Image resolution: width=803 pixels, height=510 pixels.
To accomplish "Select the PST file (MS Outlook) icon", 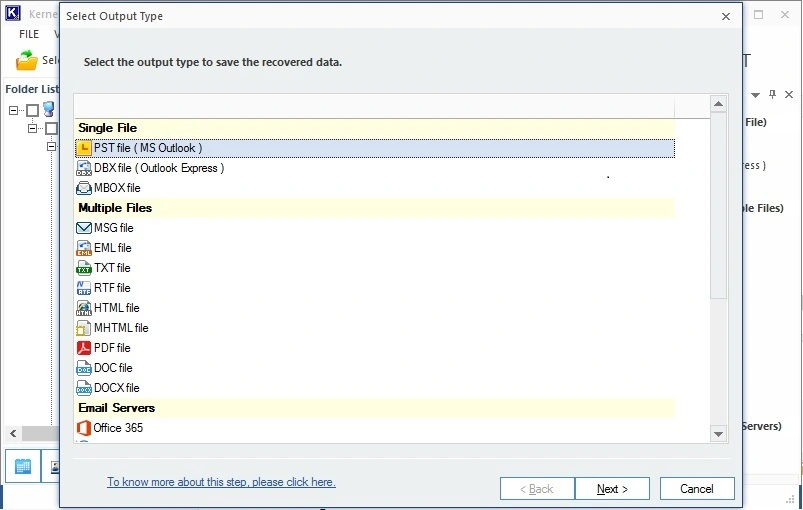I will [84, 148].
